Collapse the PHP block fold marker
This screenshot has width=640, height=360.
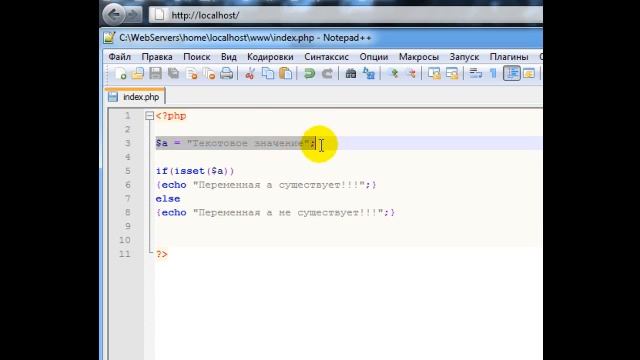149,116
